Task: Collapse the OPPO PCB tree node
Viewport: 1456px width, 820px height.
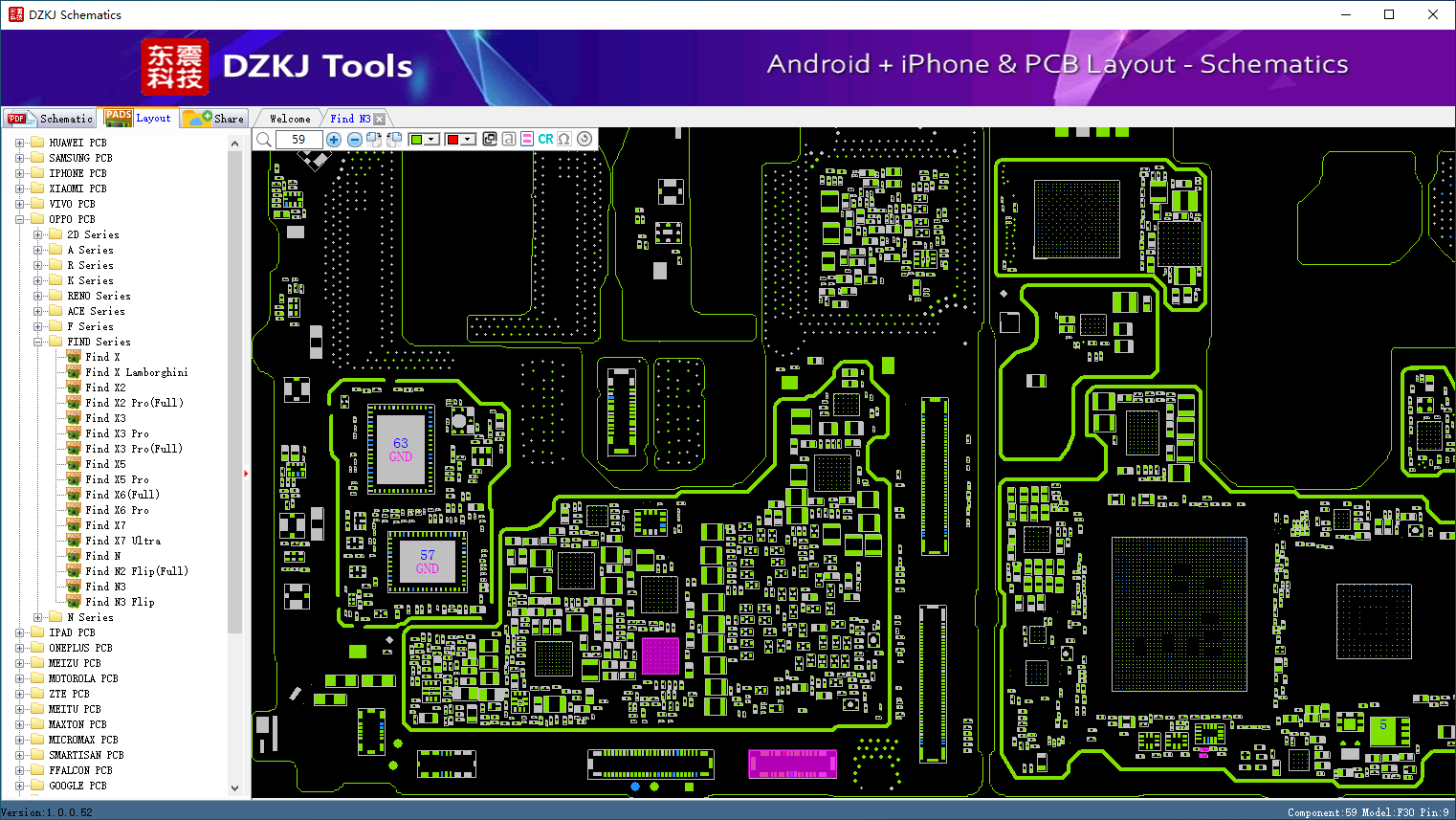Action: coord(19,219)
